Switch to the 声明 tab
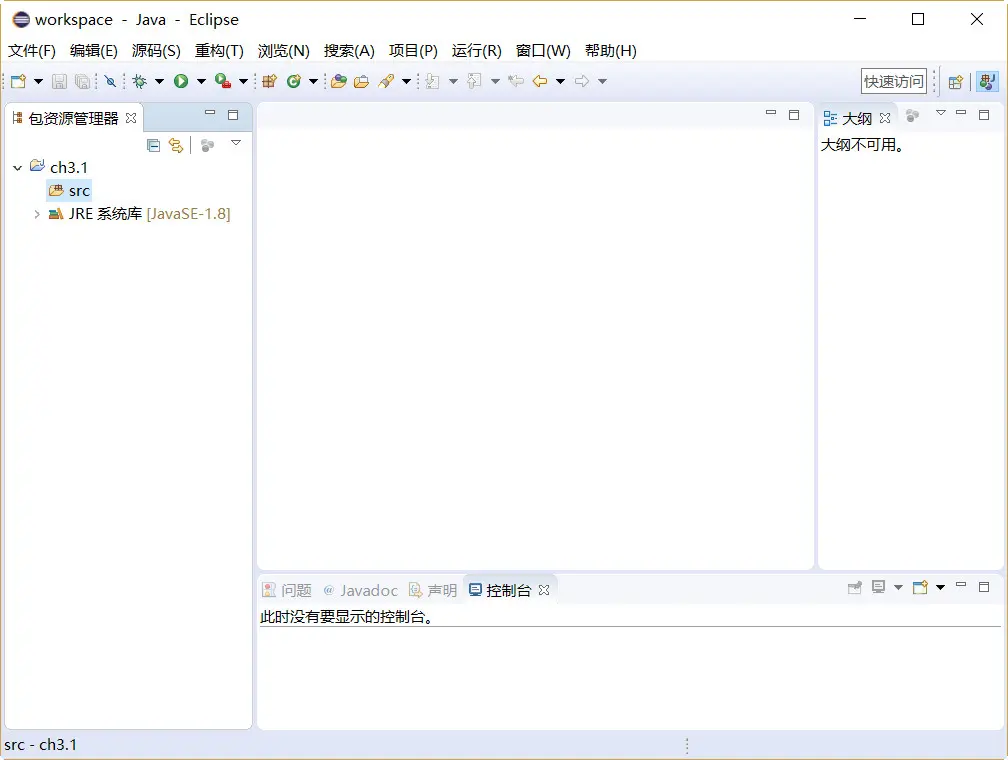The height and width of the screenshot is (760, 1008). (x=433, y=590)
